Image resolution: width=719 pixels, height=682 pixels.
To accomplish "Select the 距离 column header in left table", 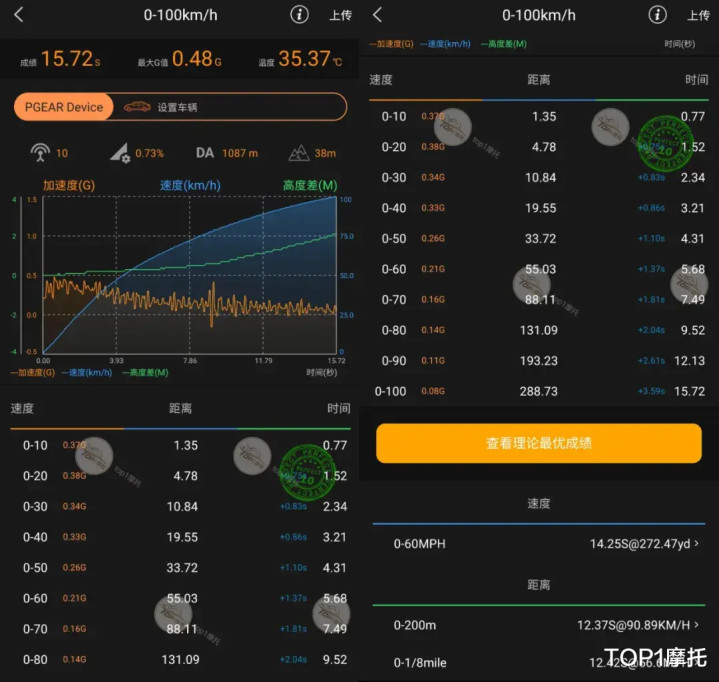I will click(x=181, y=408).
